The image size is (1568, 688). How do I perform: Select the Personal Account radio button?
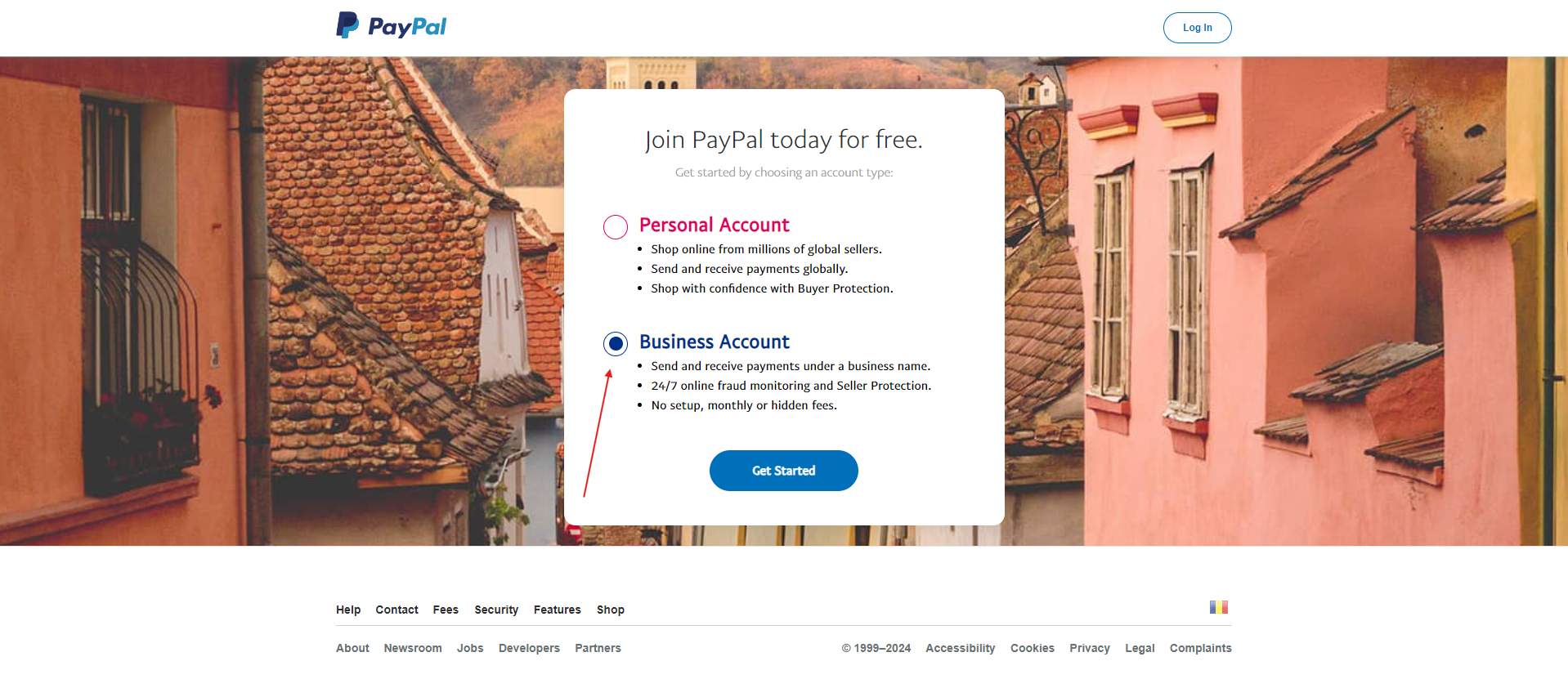(616, 227)
